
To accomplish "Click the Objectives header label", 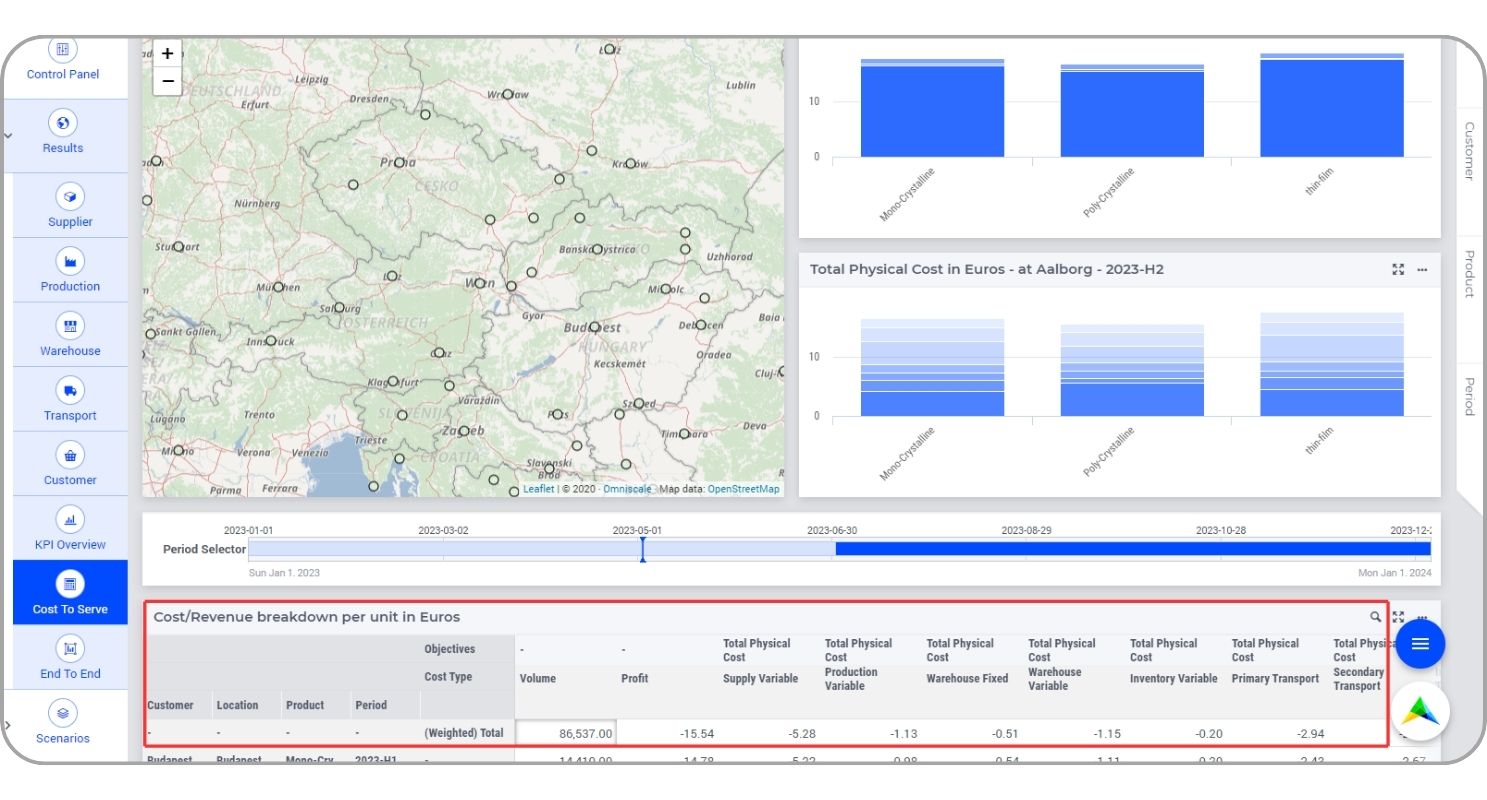I will (450, 649).
